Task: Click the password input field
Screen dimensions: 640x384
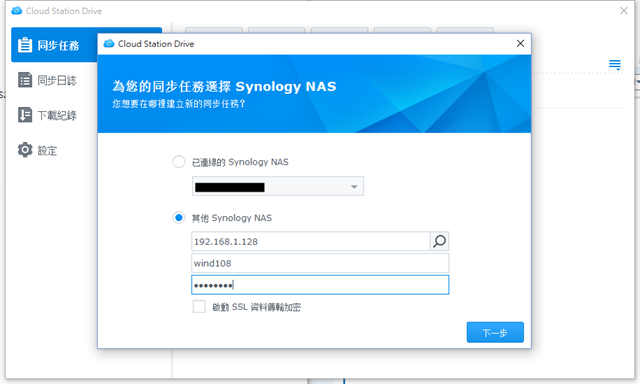Action: [320, 285]
